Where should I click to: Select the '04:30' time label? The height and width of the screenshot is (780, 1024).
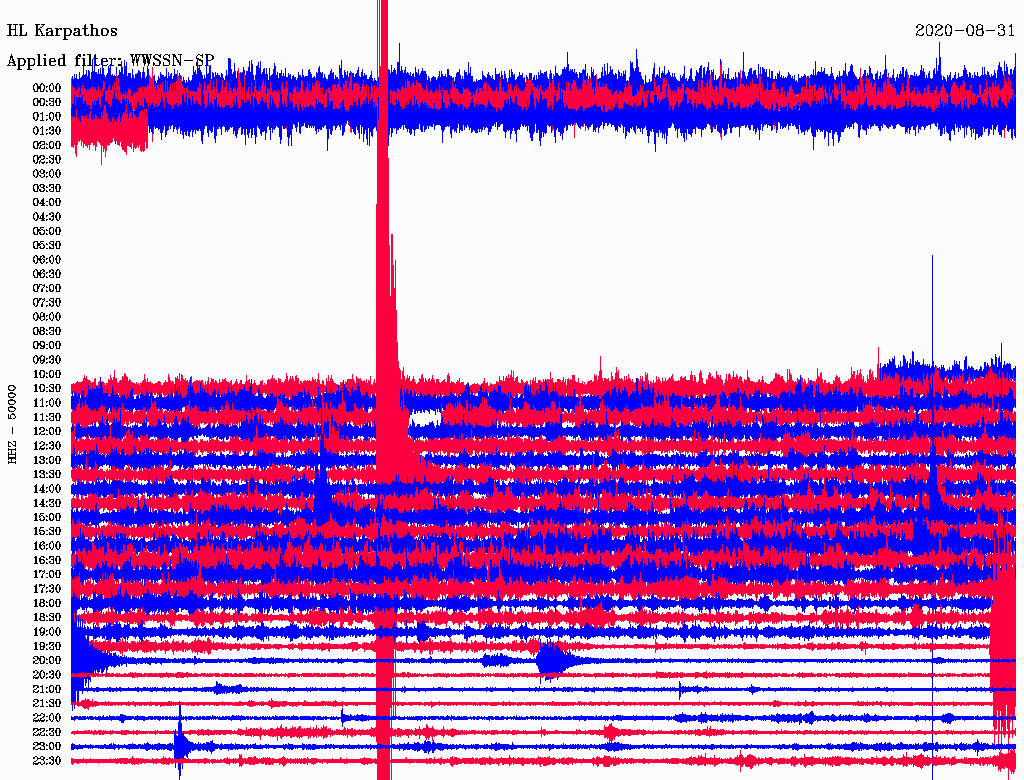pos(47,217)
